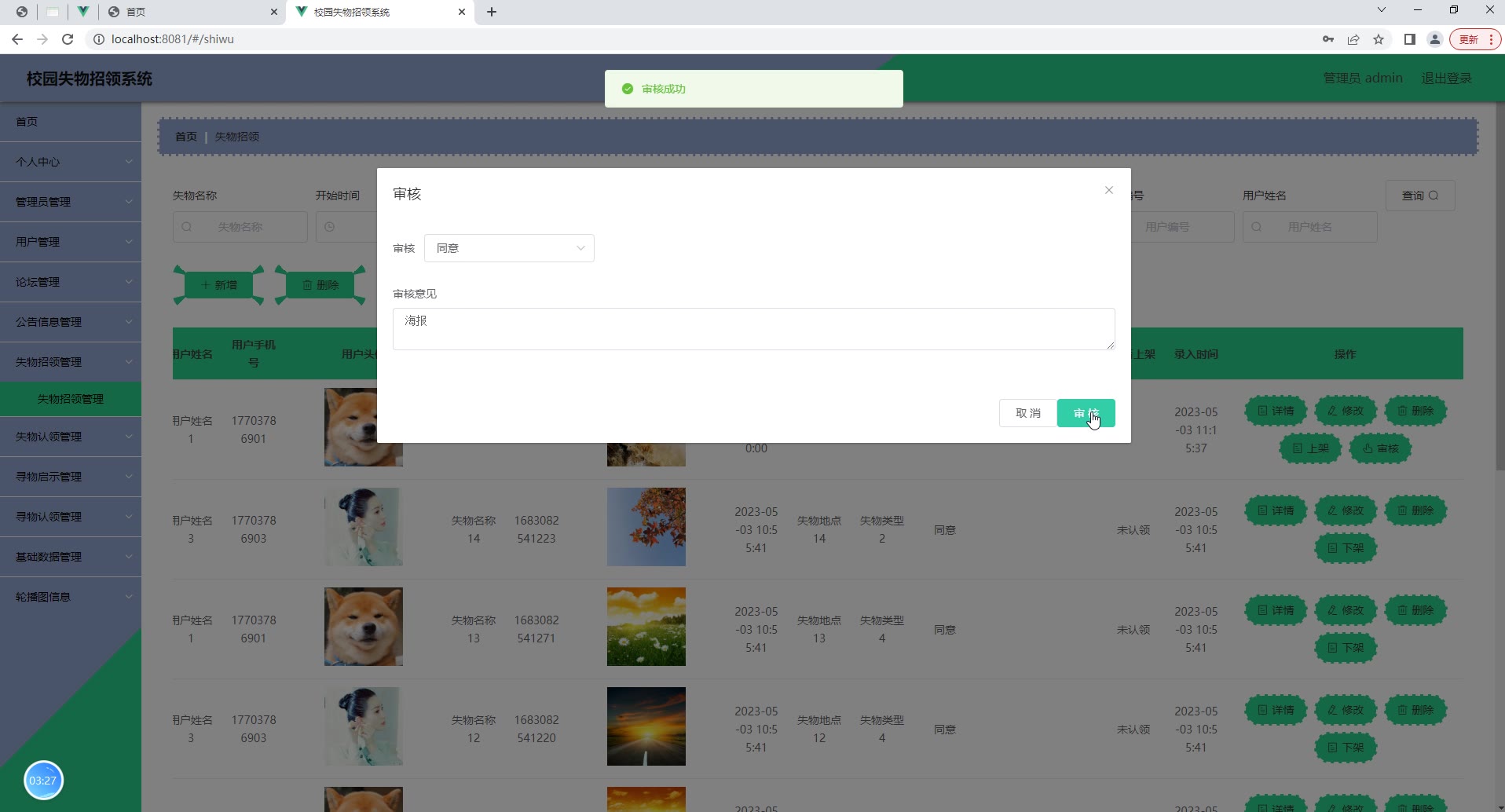
Task: Expand the 个人中心 sidebar menu
Action: tap(71, 162)
